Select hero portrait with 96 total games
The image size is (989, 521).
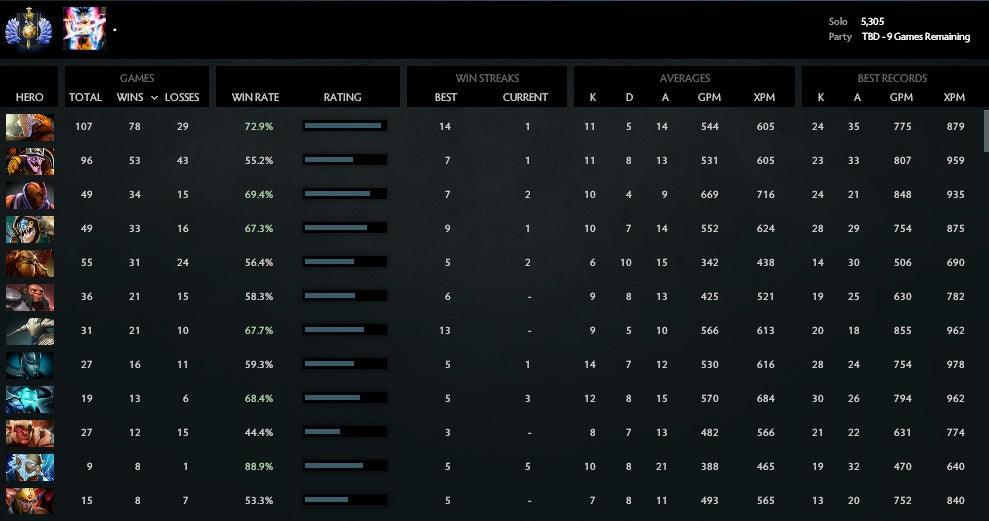[29, 161]
